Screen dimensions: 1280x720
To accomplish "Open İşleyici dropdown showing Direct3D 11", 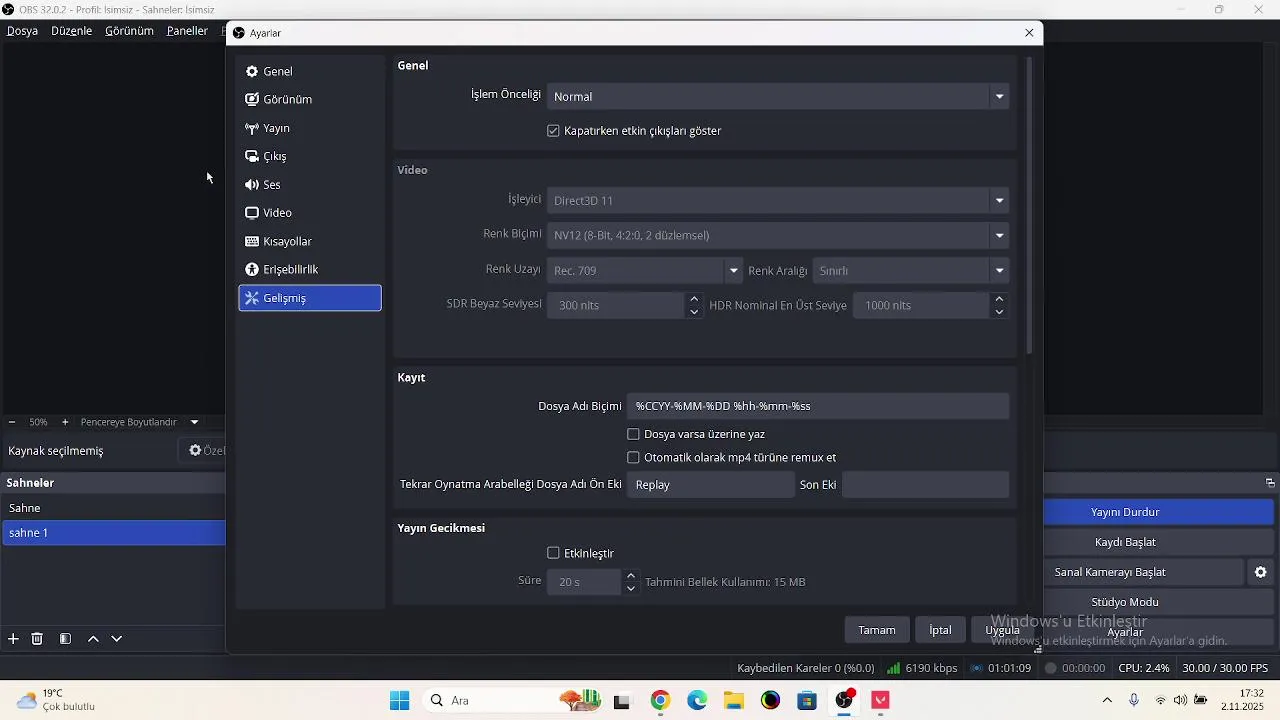I will [x=778, y=200].
